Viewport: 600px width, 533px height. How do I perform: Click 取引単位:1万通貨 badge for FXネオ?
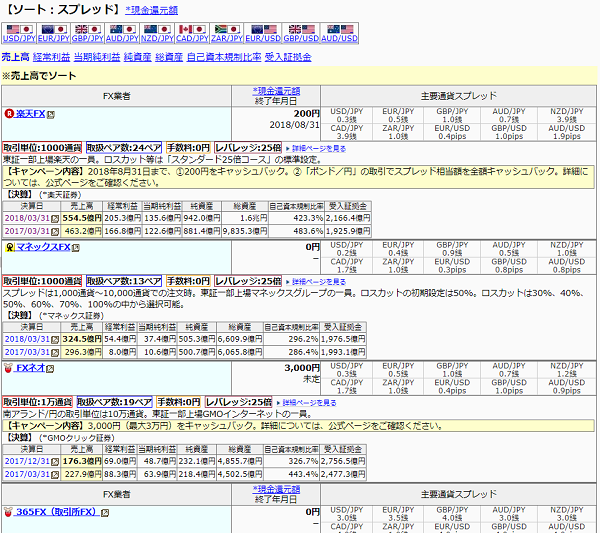click(37, 402)
